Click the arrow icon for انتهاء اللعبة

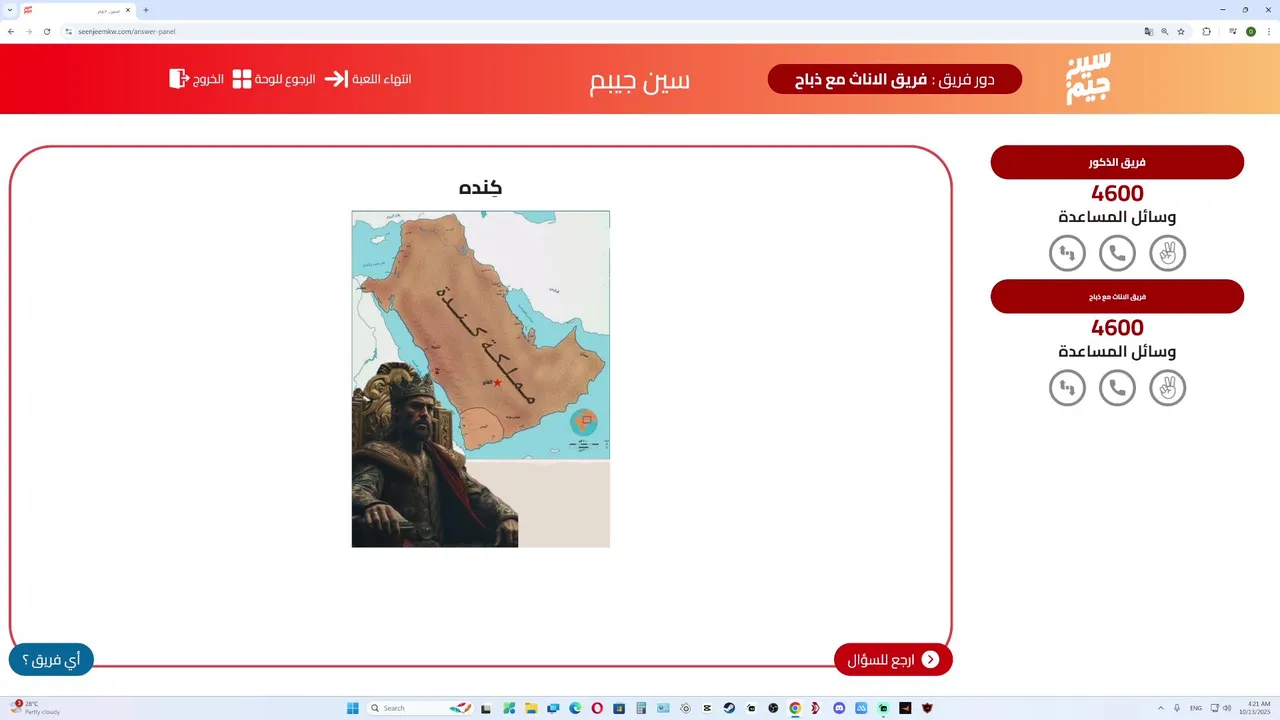[336, 78]
